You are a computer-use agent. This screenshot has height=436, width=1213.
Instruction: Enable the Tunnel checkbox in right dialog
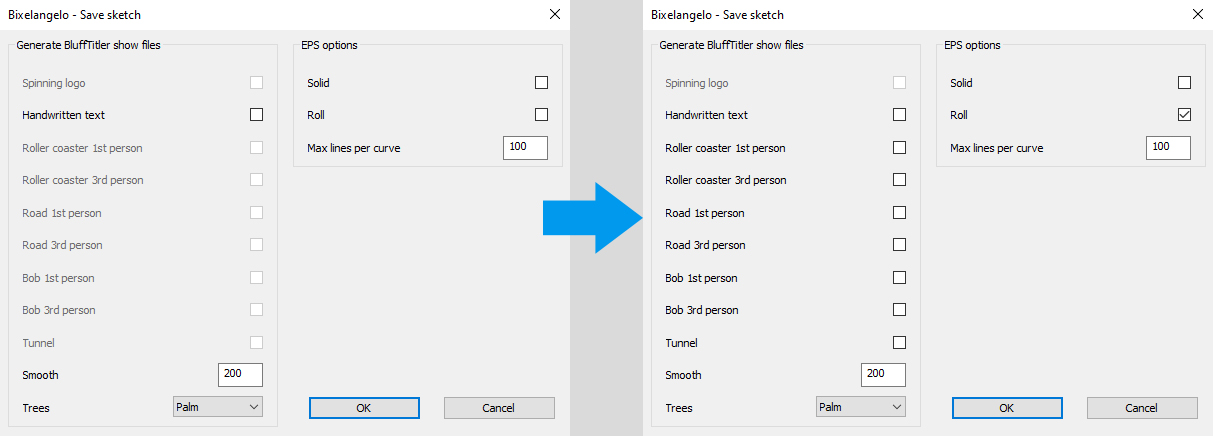click(899, 343)
